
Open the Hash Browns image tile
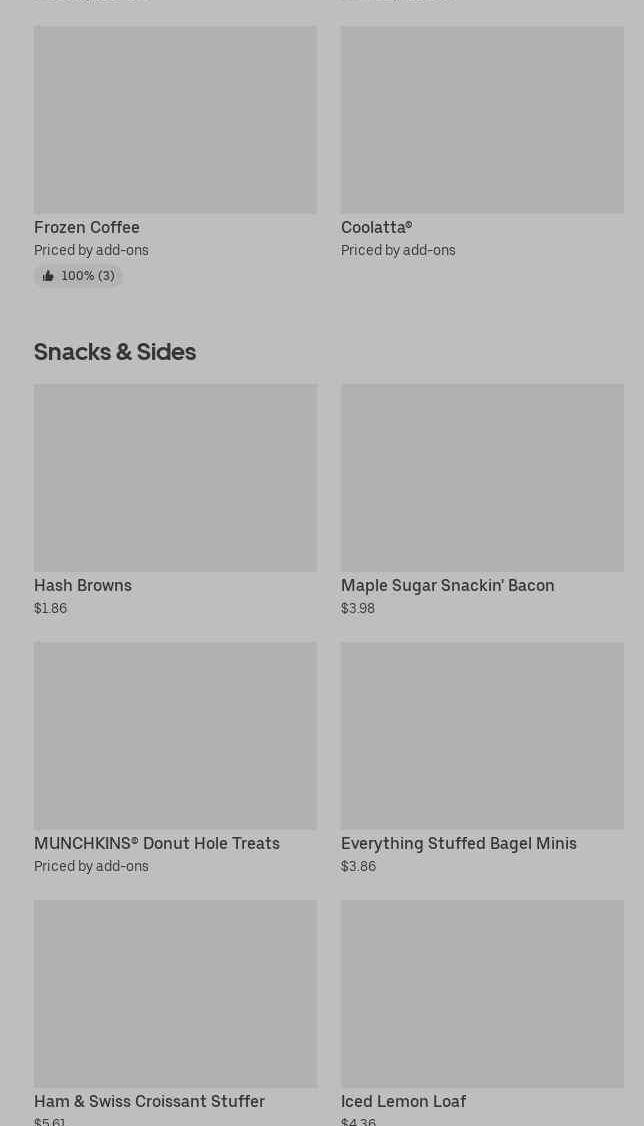[x=175, y=477]
